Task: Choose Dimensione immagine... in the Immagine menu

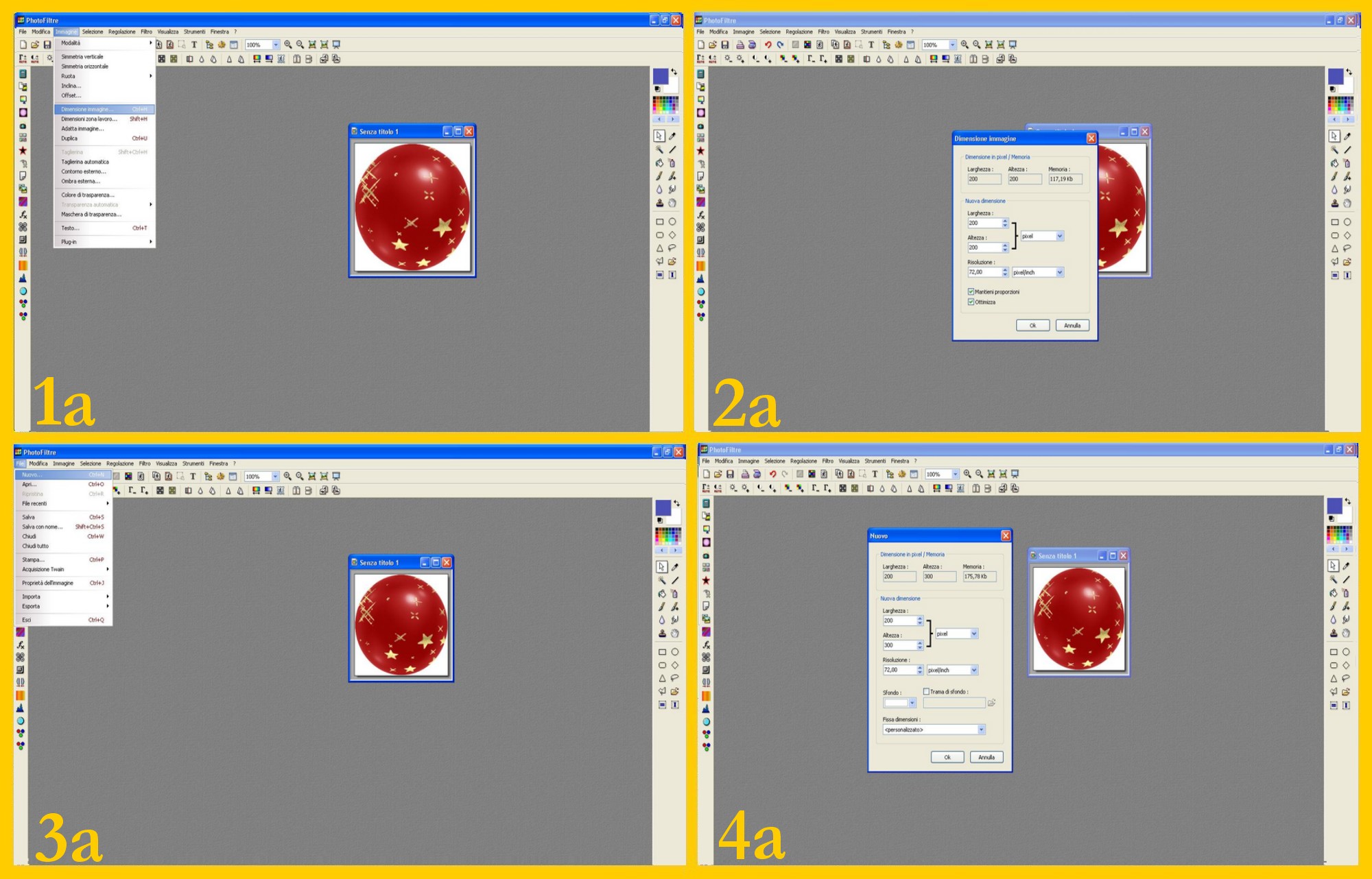Action: click(x=88, y=109)
